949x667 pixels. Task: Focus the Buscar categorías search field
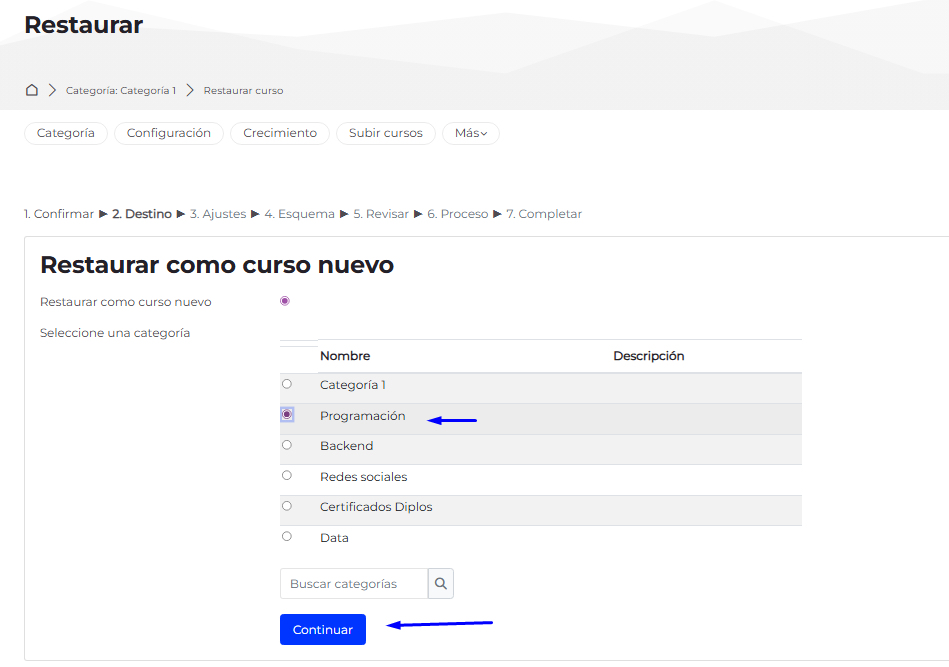pyautogui.click(x=354, y=584)
